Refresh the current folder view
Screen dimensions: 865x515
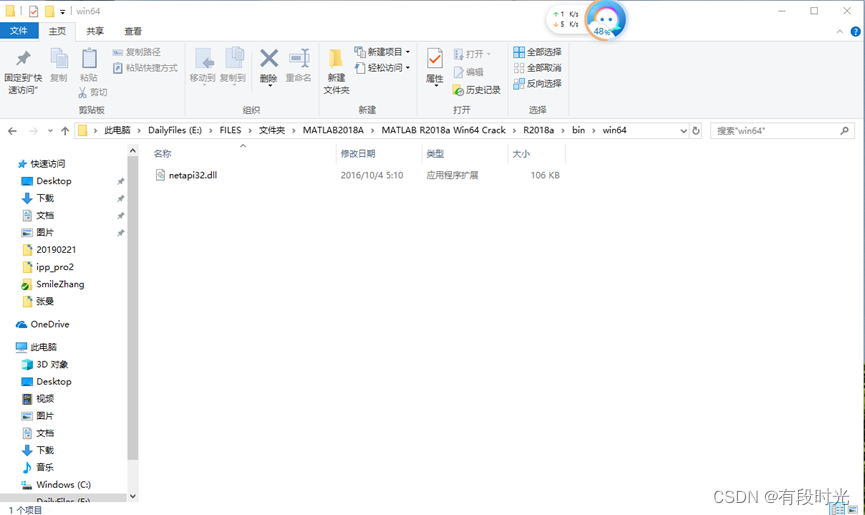696,131
